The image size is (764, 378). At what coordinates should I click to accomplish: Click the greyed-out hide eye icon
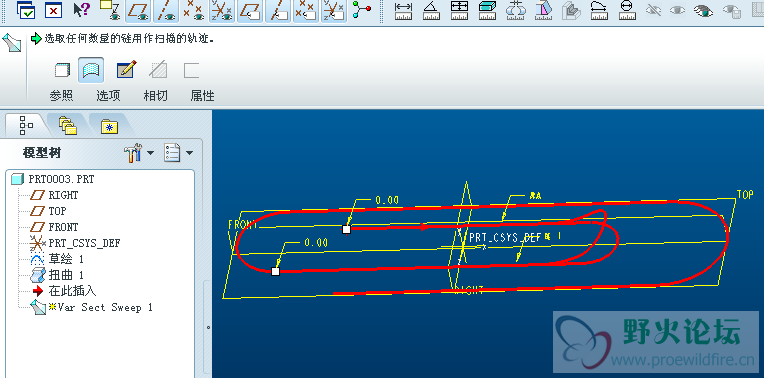pyautogui.click(x=653, y=10)
